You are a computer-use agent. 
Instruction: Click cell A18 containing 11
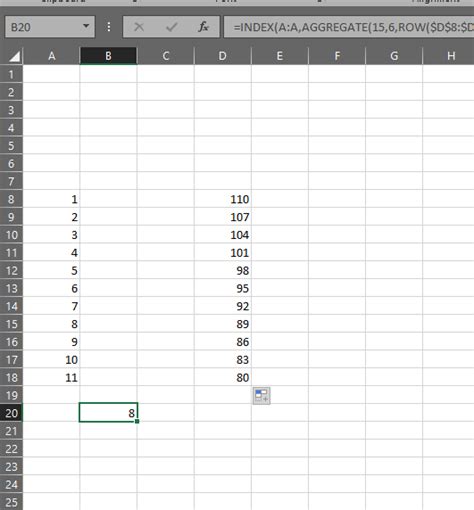point(51,378)
